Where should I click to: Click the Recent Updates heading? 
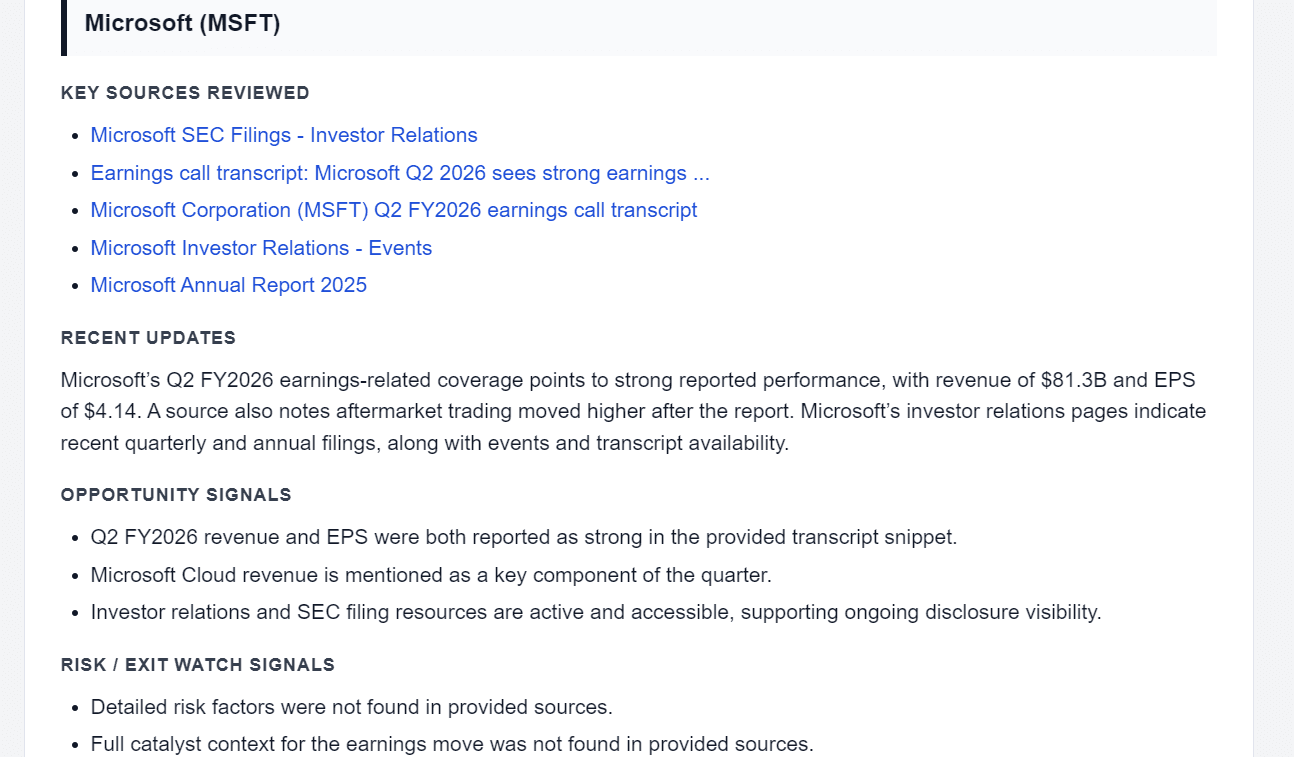[x=148, y=338]
